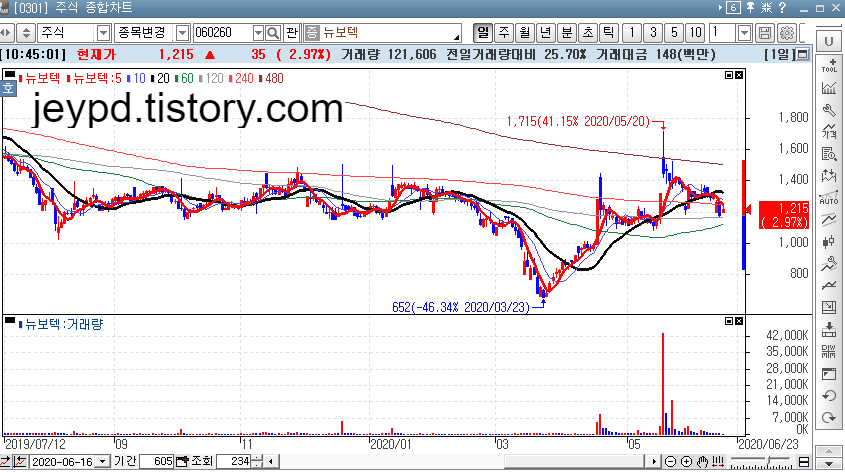Open chart settings gear icon in toolbar
The image size is (845, 472).
click(x=787, y=33)
